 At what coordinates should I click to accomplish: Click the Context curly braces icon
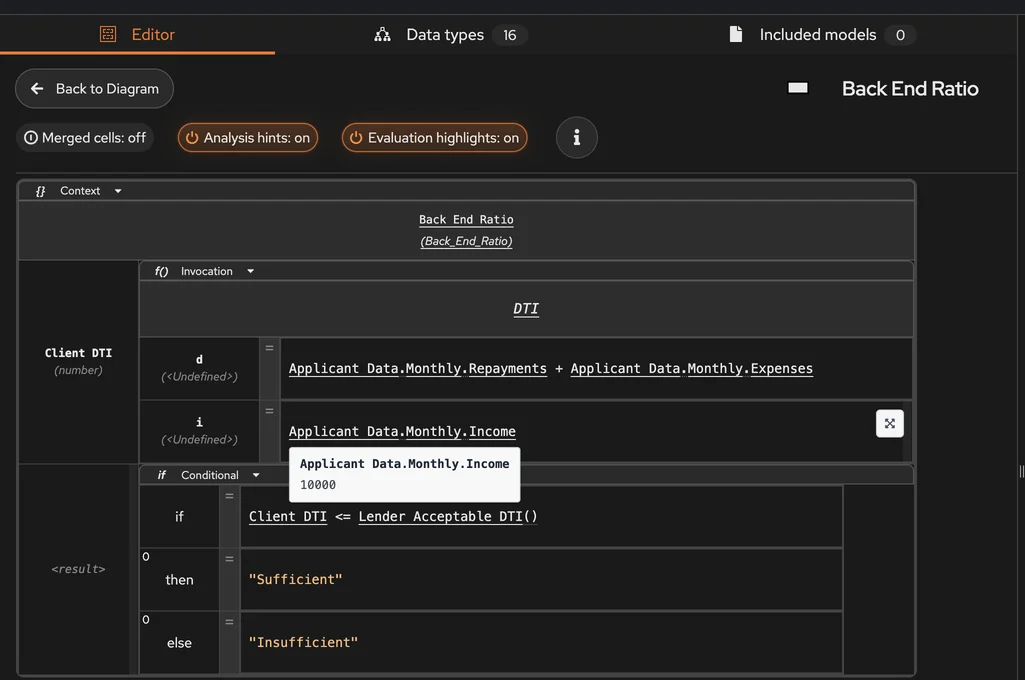[x=41, y=191]
